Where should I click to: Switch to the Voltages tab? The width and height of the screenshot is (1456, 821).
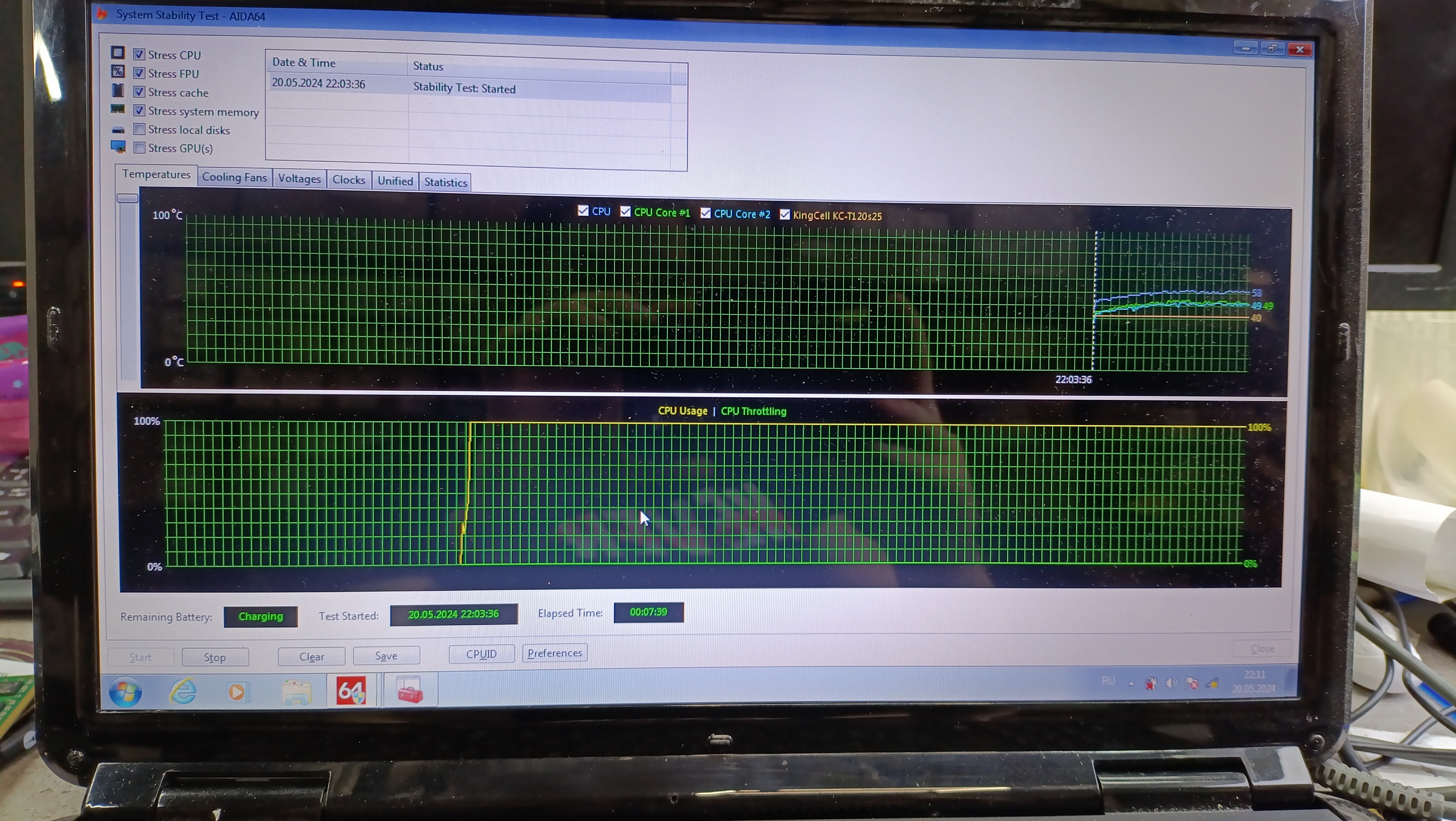click(299, 178)
